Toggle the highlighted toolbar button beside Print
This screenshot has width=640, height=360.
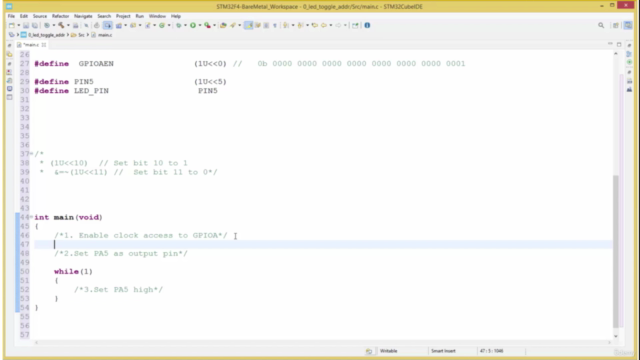point(107,25)
